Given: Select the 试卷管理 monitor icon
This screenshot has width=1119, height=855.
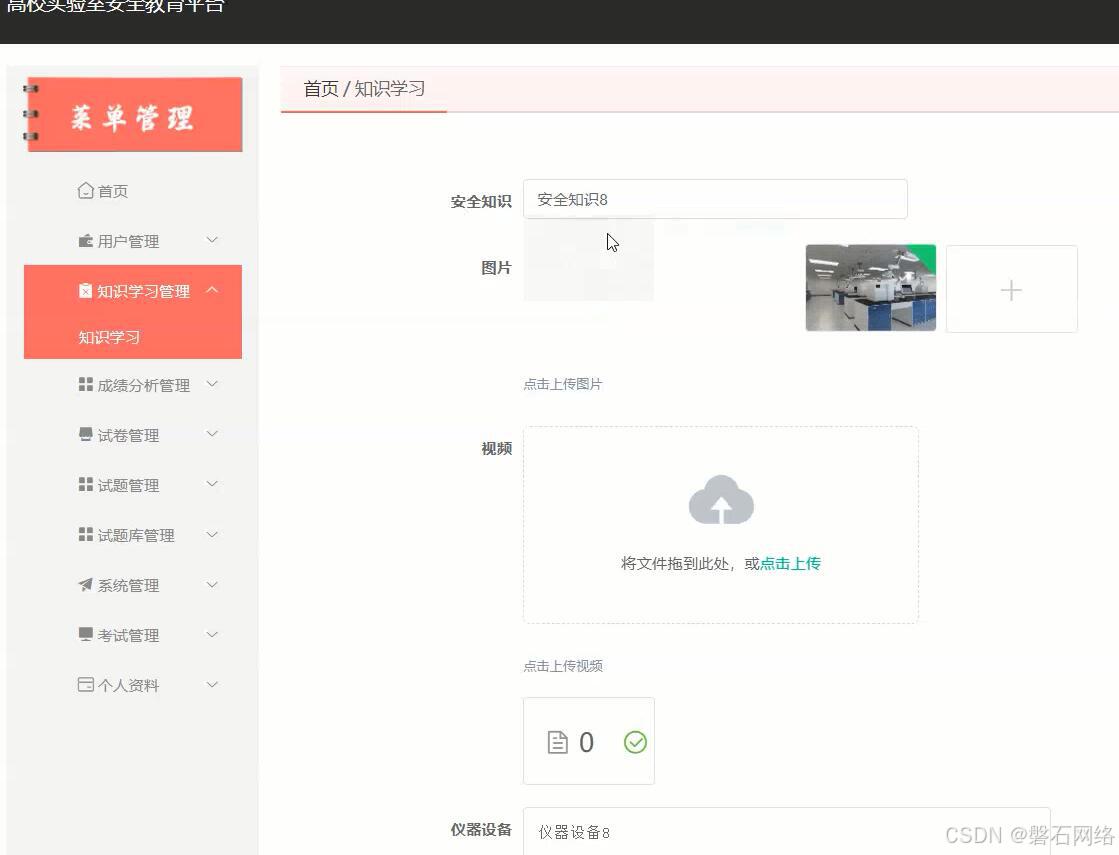Looking at the screenshot, I should (x=87, y=434).
